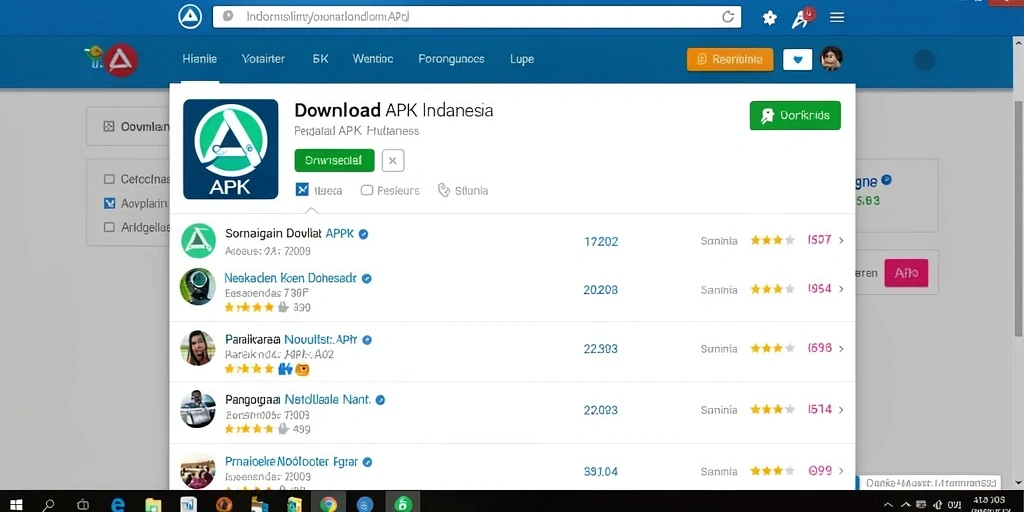This screenshot has height=512, width=1024.
Task: Click the 22.083 value
Action: point(600,410)
